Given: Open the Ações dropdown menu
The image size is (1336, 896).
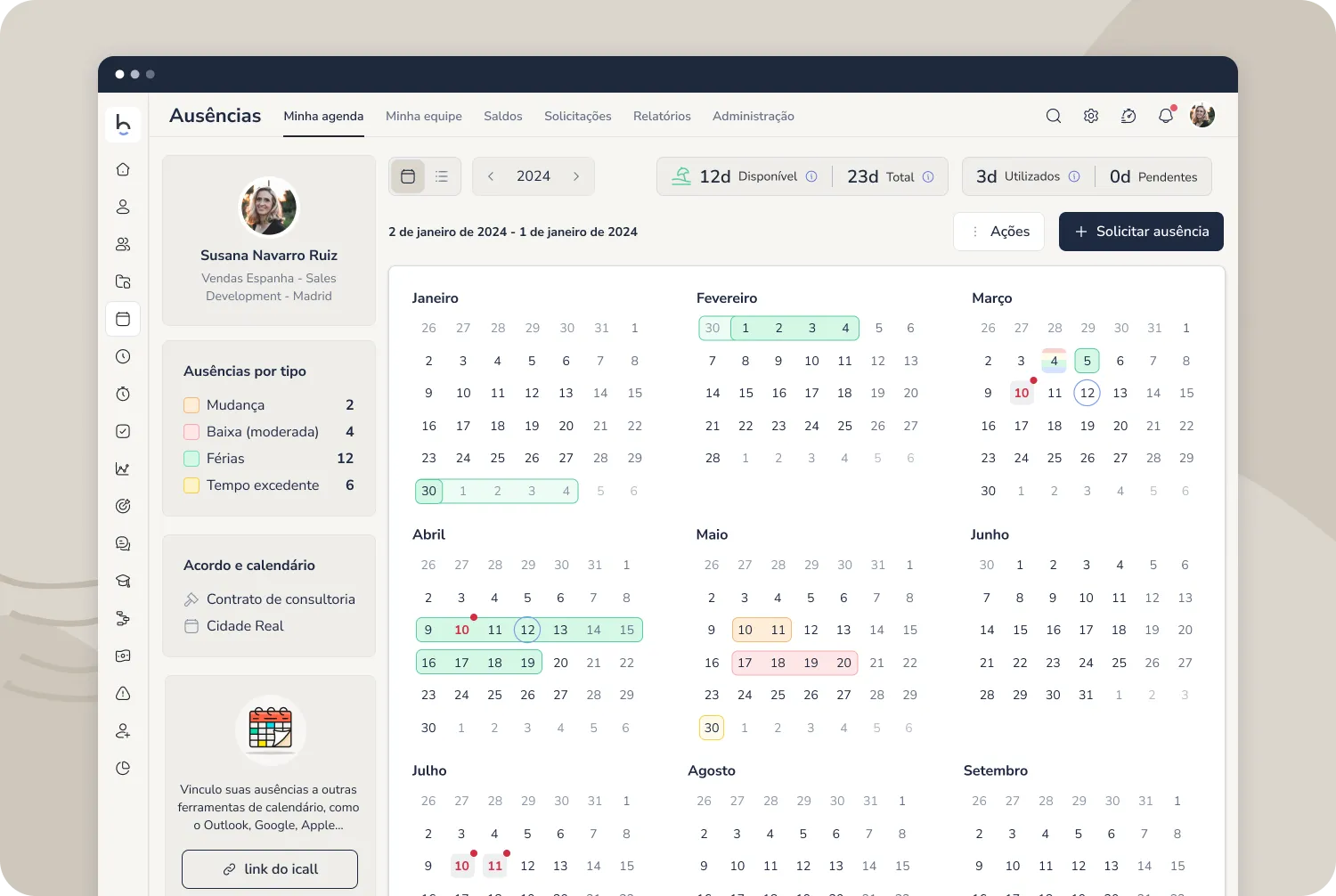Looking at the screenshot, I should tap(998, 232).
